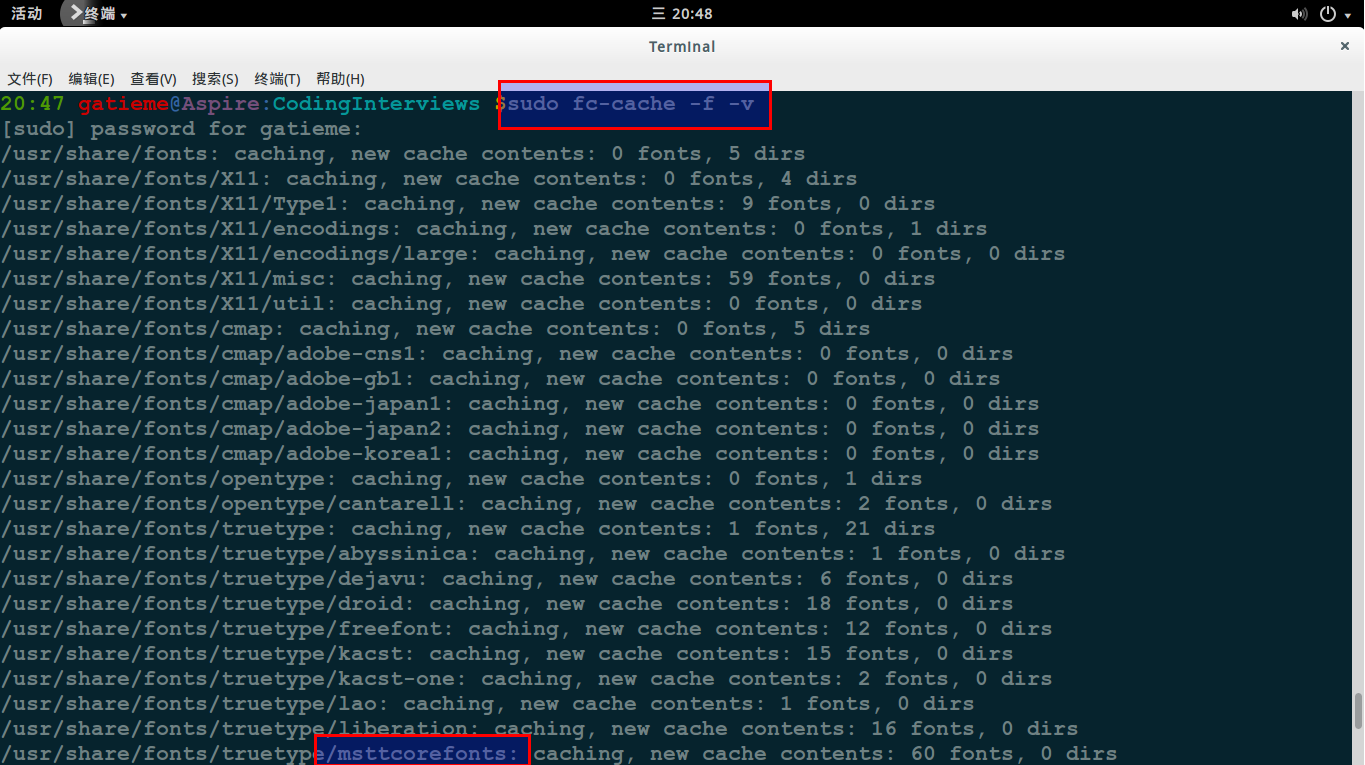Click the '/usr/share/fonts/truetype/droid' line
The height and width of the screenshot is (765, 1365).
pyautogui.click(x=507, y=604)
